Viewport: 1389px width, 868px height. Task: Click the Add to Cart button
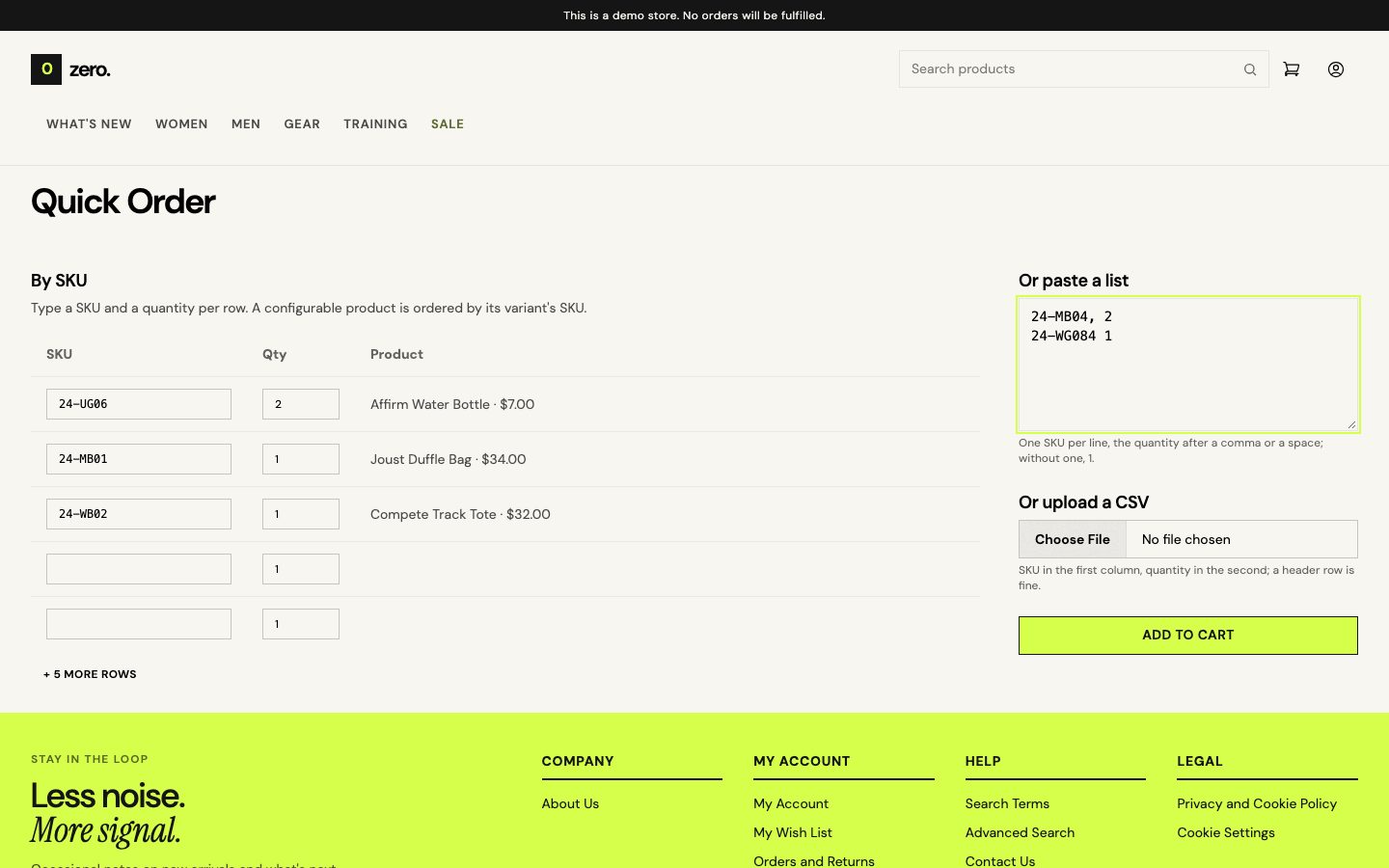click(1188, 636)
